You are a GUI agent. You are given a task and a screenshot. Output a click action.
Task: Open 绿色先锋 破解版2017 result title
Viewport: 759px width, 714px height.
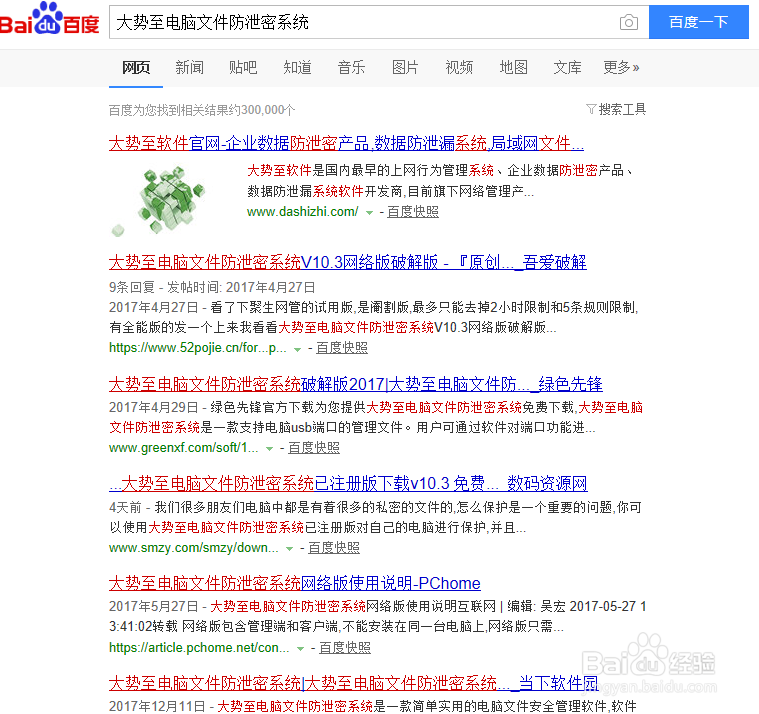tap(356, 384)
